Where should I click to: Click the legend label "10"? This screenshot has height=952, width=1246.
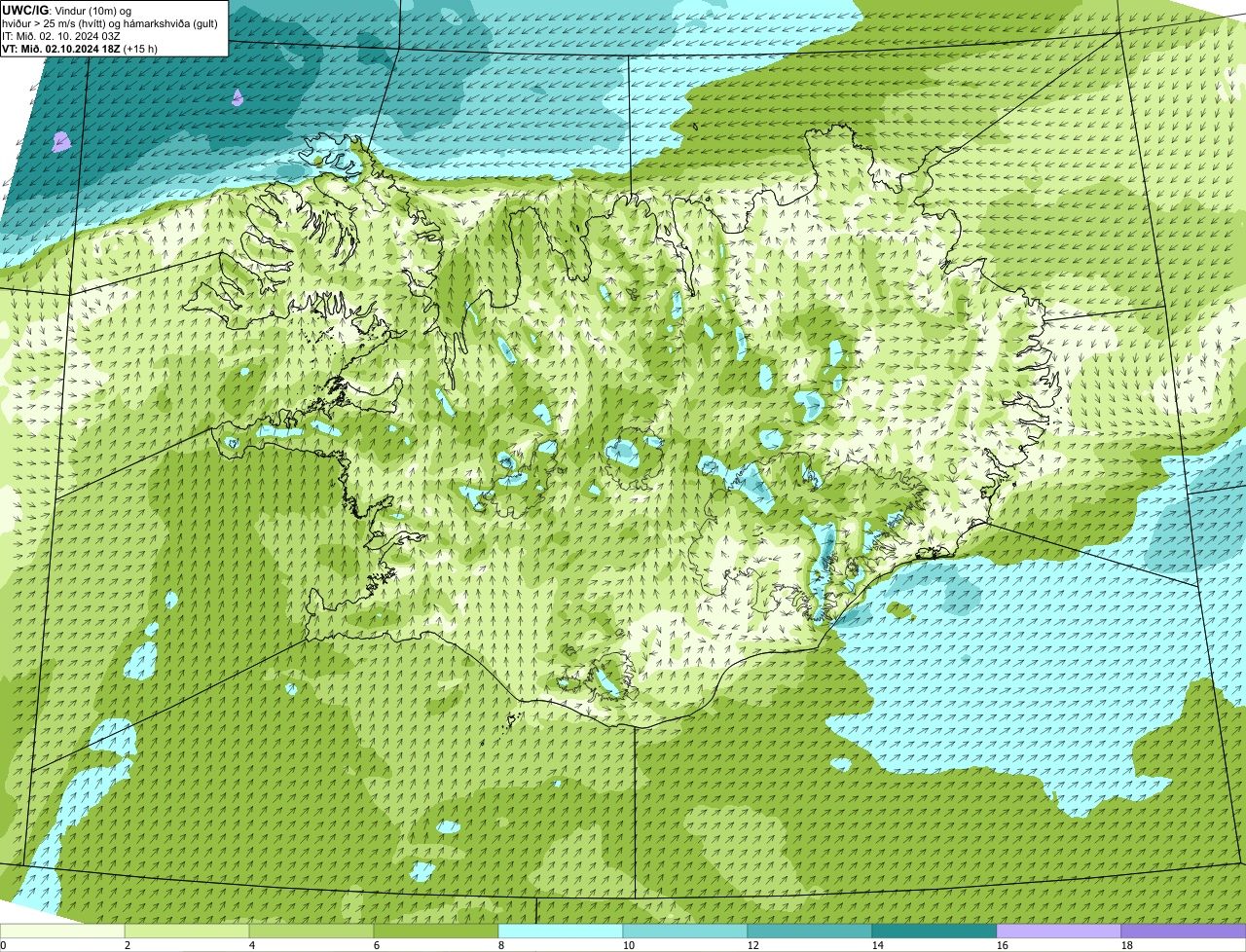click(629, 945)
